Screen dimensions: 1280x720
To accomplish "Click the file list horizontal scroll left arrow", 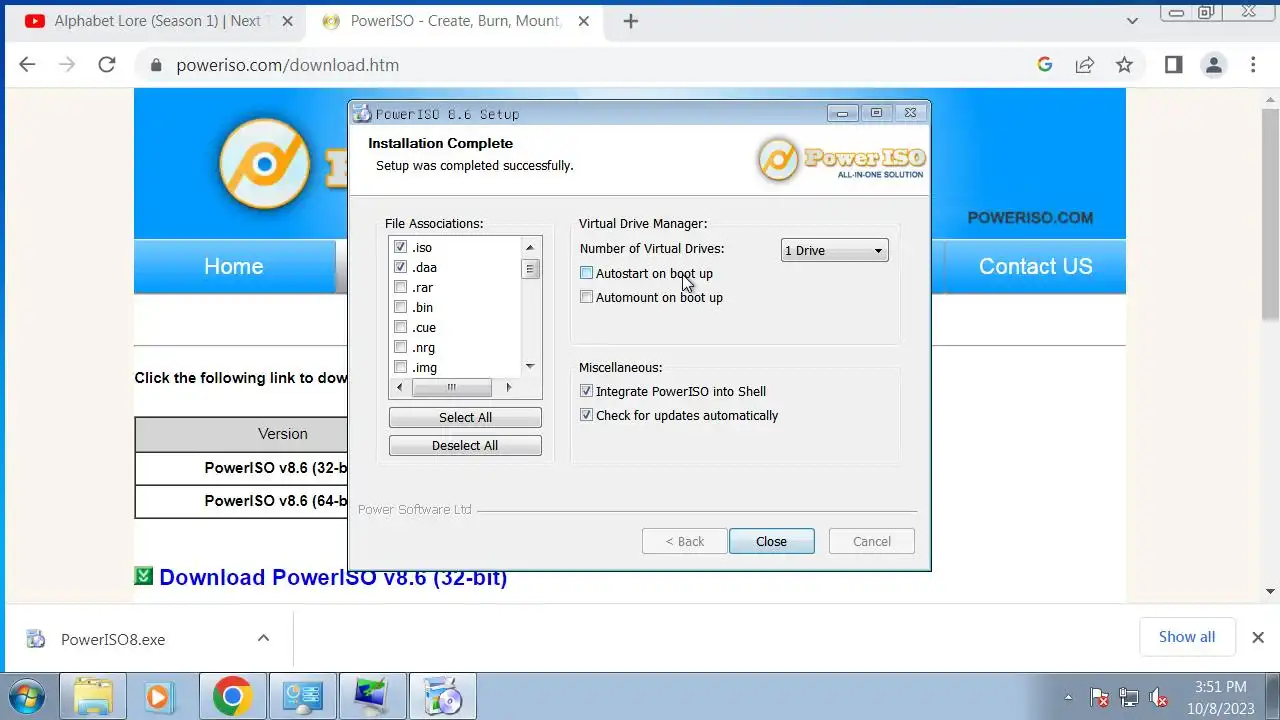I will pyautogui.click(x=400, y=387).
